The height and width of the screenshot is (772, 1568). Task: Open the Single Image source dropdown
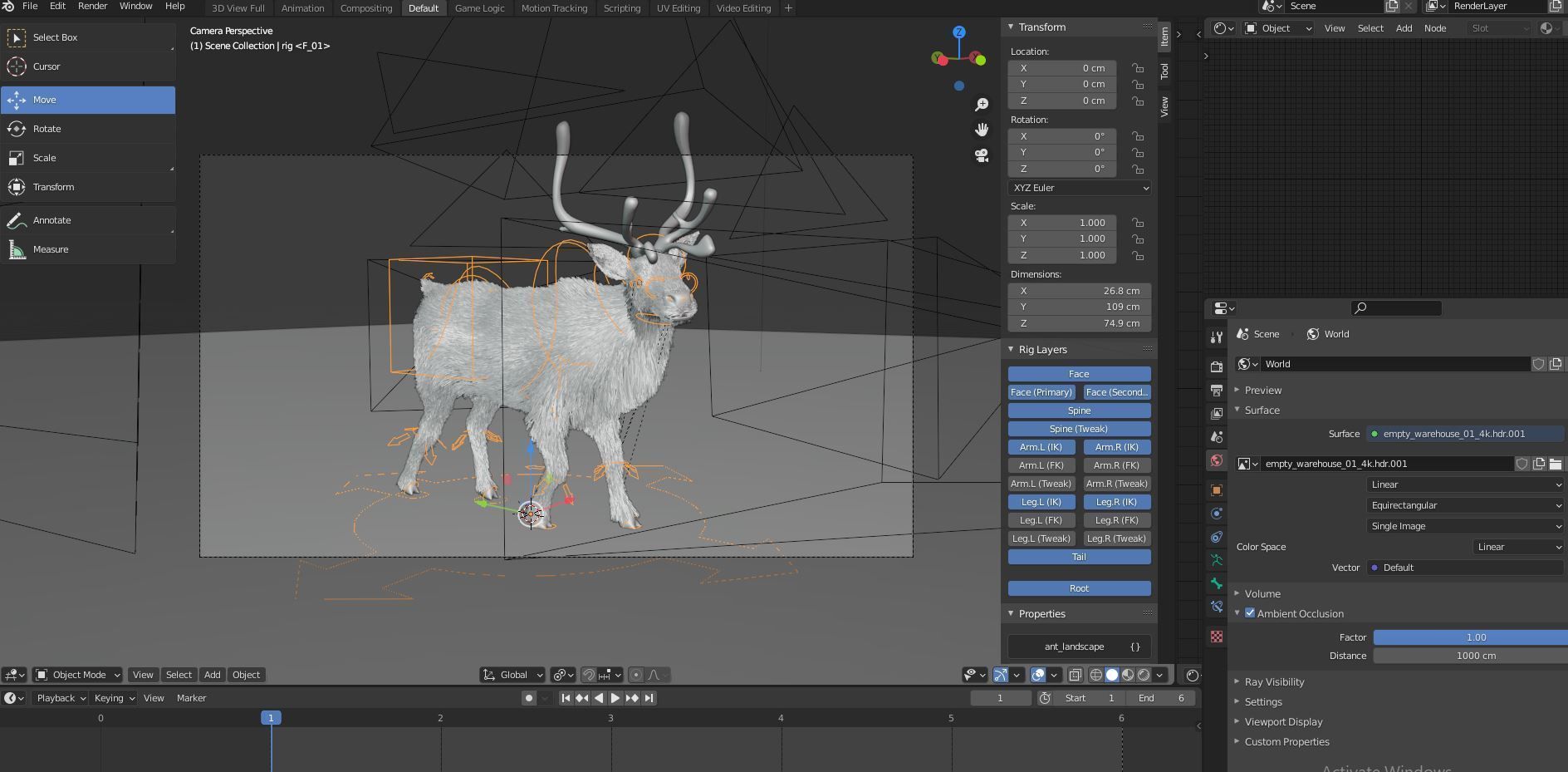pos(1465,526)
